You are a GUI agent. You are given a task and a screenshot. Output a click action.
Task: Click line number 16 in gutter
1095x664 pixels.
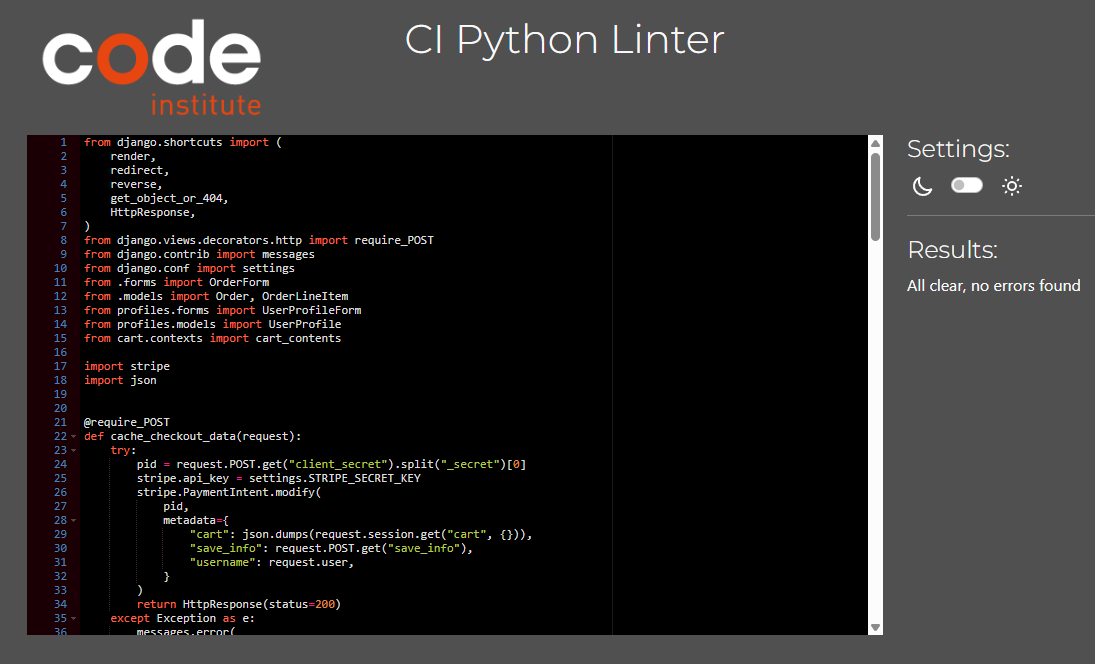61,352
